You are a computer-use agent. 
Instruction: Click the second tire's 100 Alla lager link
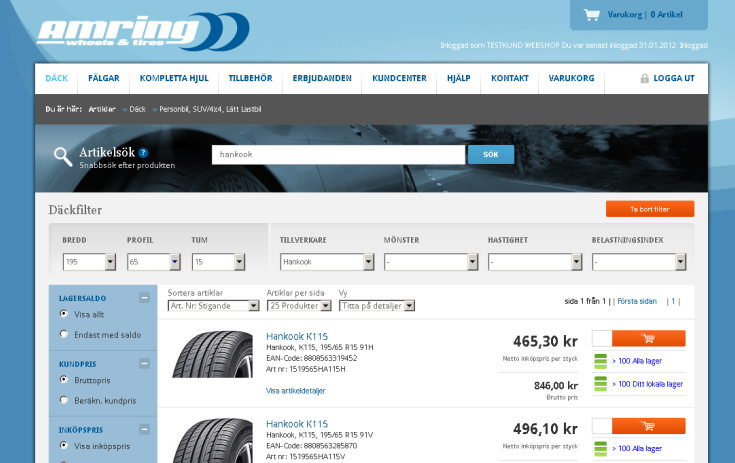[637, 449]
